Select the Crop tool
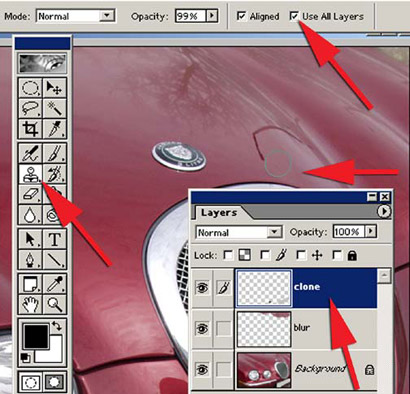410x394 pixels. point(30,129)
